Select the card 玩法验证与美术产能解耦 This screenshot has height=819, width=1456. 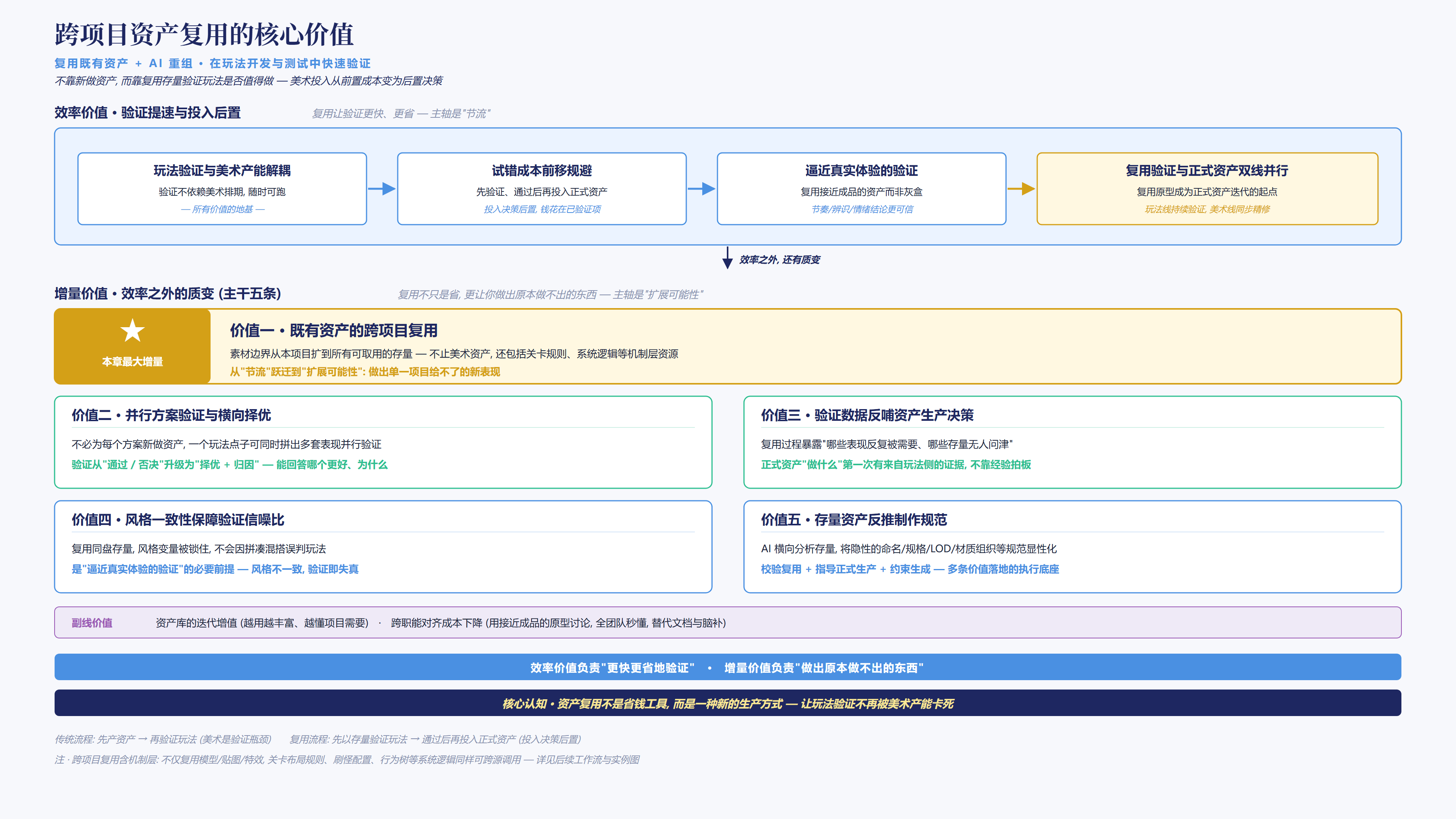tap(222, 189)
